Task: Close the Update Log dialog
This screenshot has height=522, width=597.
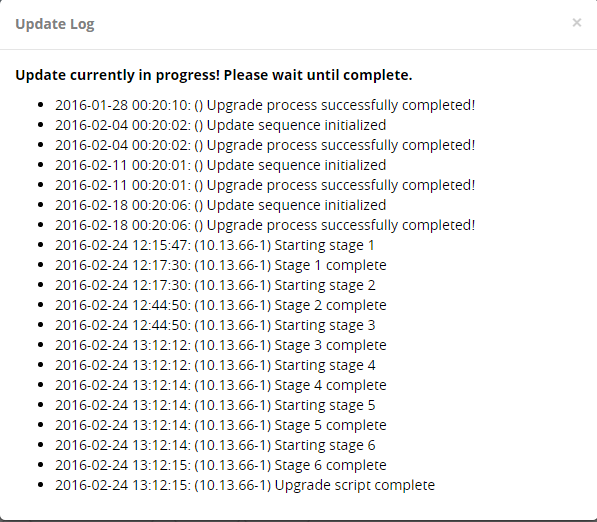Action: 576,23
